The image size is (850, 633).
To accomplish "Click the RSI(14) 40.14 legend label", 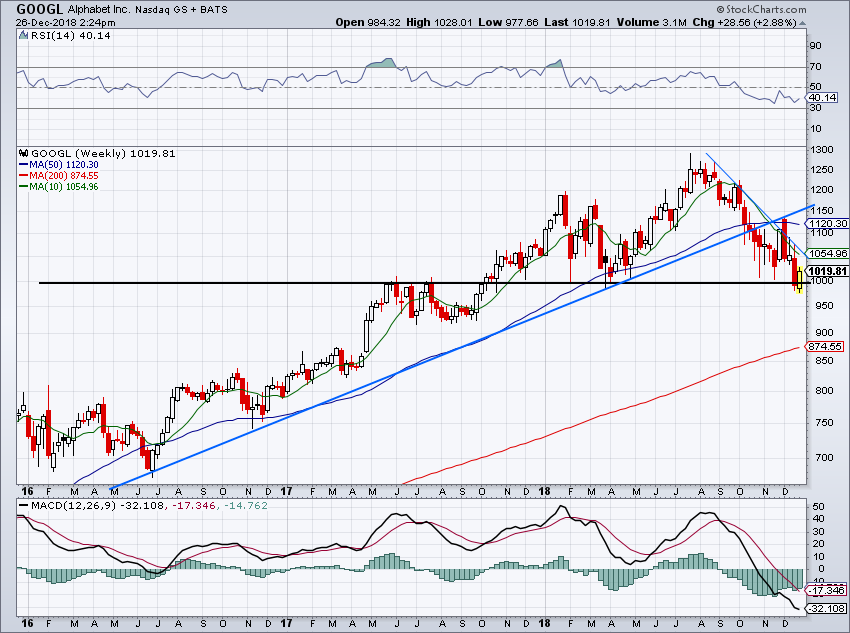I will tap(70, 36).
